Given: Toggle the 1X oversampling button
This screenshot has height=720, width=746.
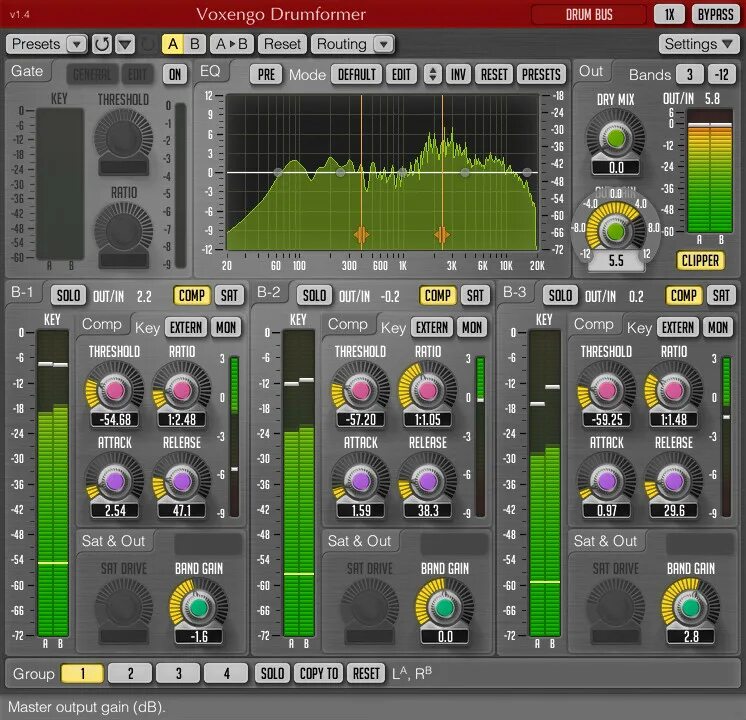Looking at the screenshot, I should [x=669, y=15].
